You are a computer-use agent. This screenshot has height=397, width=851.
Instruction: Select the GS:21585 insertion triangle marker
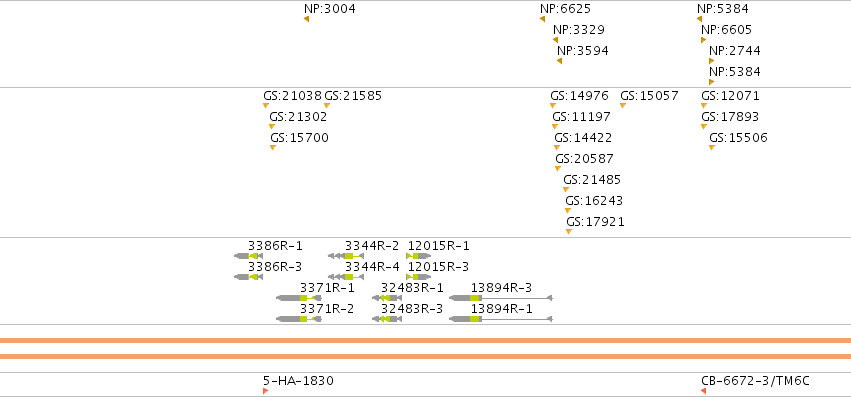(x=327, y=106)
